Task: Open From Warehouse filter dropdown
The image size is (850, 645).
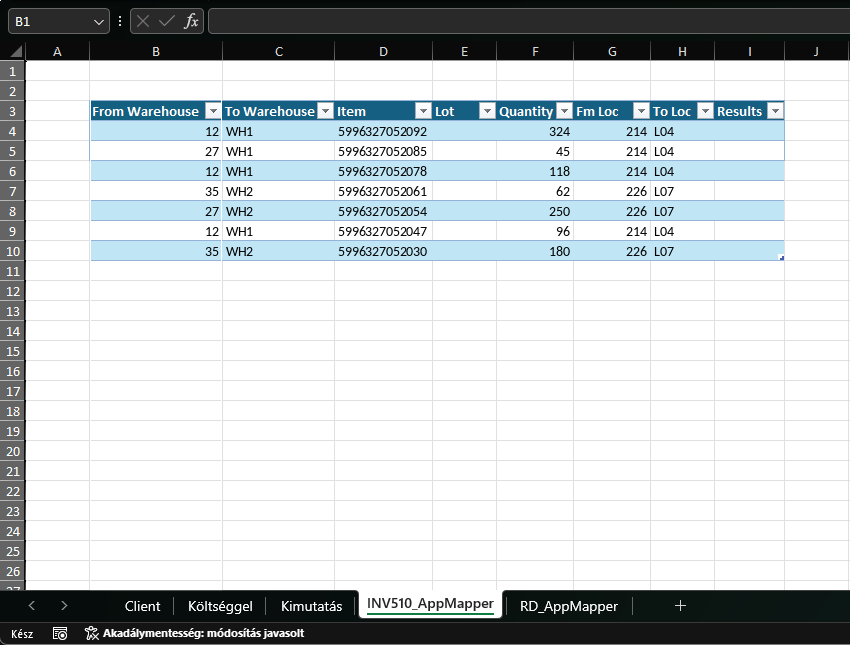Action: (213, 111)
